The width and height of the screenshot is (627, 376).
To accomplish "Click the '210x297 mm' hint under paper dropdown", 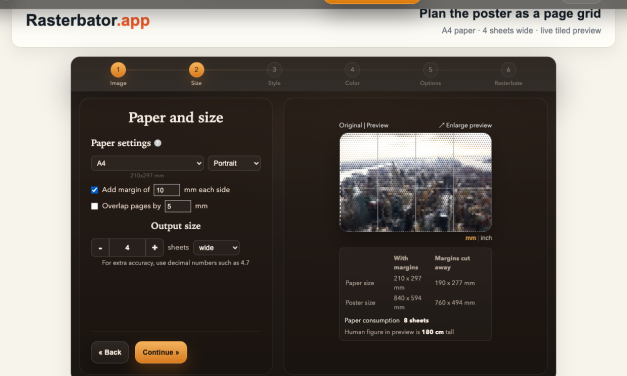I will (147, 176).
